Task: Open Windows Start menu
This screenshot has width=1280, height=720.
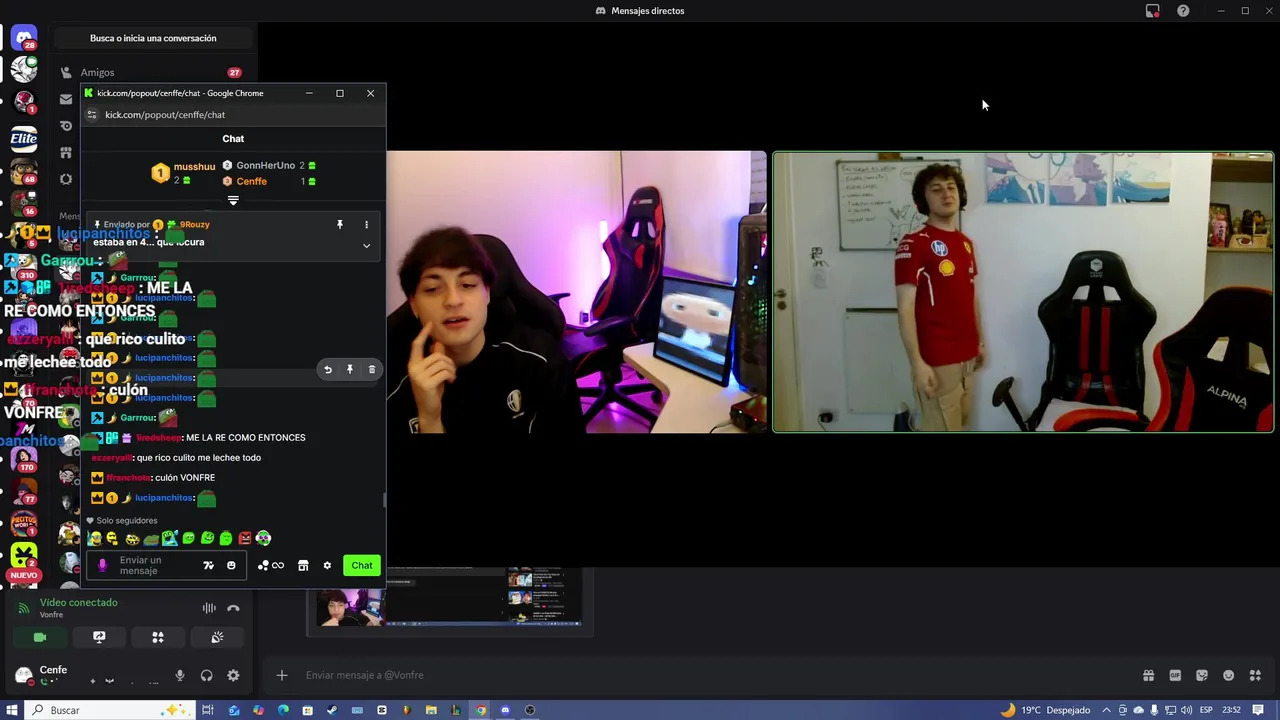Action: [12, 710]
